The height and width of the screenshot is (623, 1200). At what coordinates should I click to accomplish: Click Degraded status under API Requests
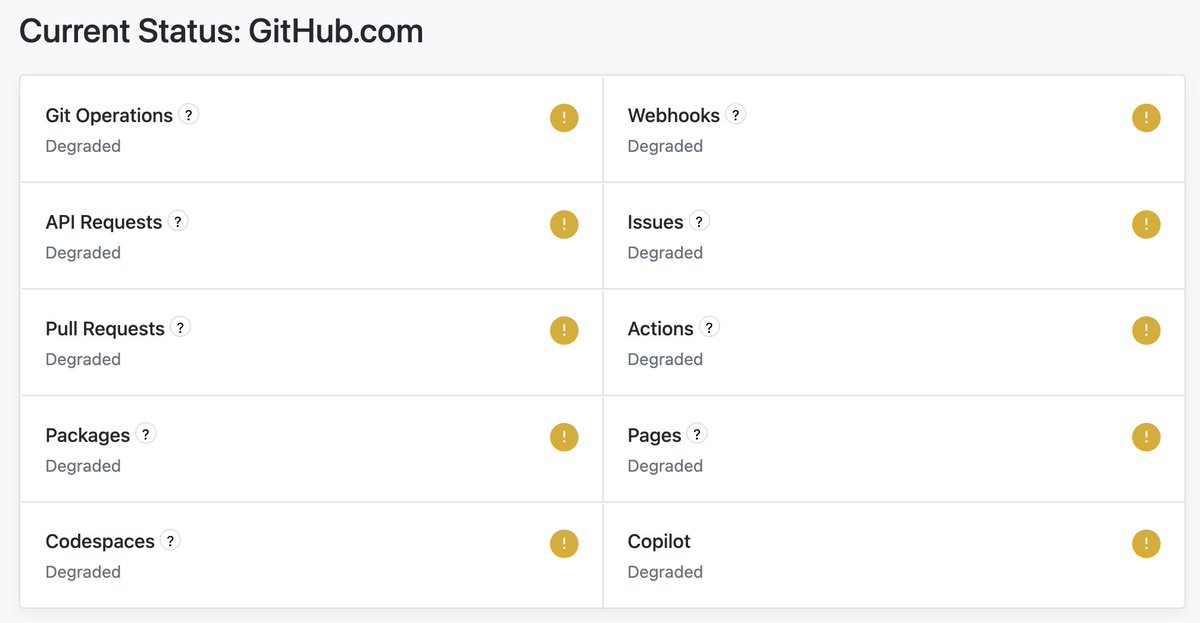coord(83,253)
